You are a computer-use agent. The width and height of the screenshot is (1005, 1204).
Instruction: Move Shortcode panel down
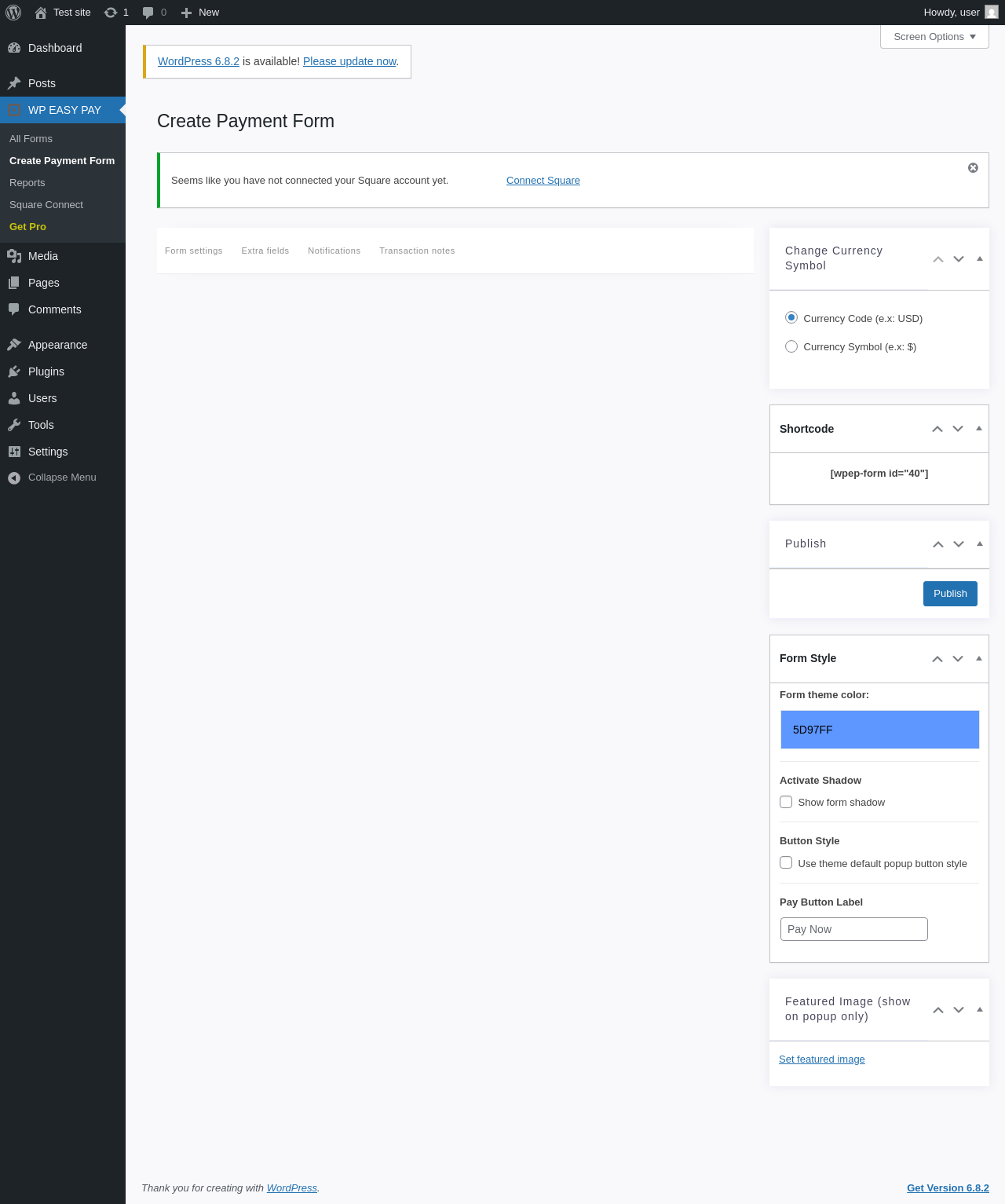[958, 429]
